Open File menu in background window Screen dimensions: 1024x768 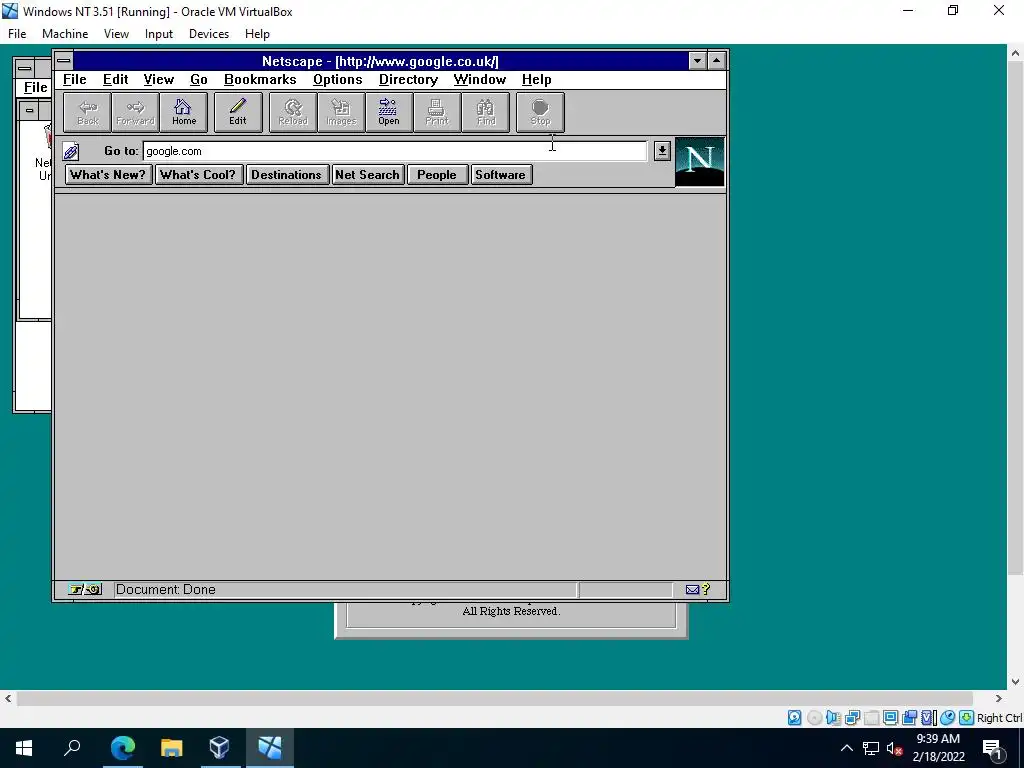coord(35,88)
